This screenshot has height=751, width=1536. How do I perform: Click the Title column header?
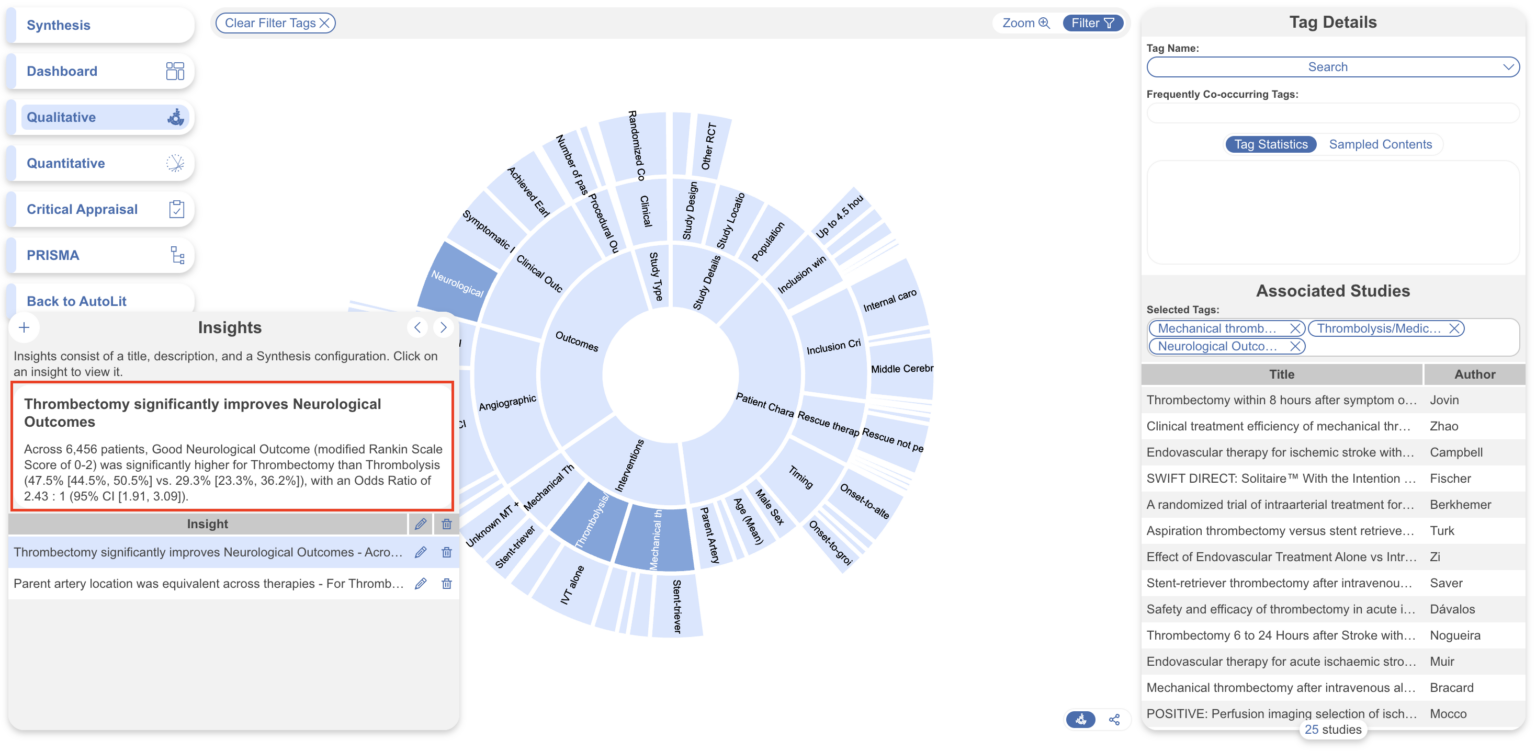point(1281,374)
